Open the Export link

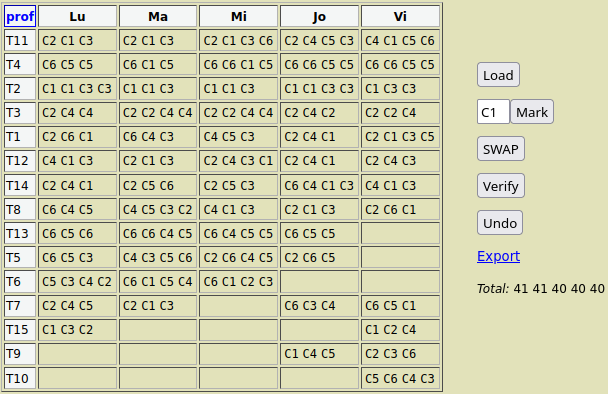(x=498, y=256)
